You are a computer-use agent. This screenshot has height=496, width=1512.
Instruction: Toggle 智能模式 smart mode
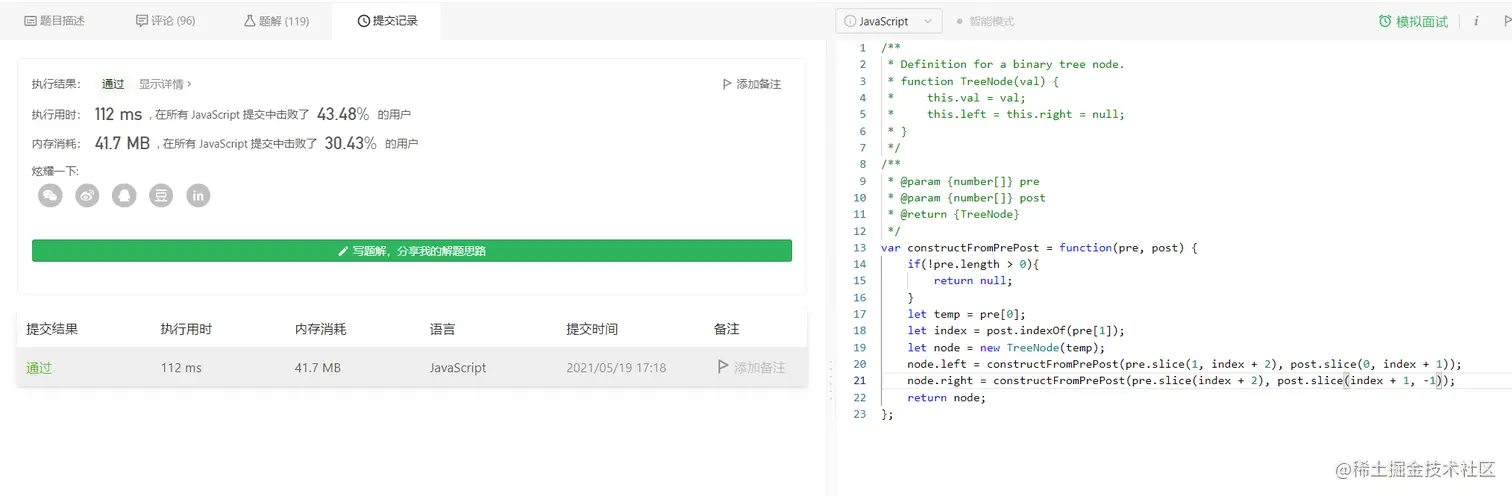pos(985,21)
